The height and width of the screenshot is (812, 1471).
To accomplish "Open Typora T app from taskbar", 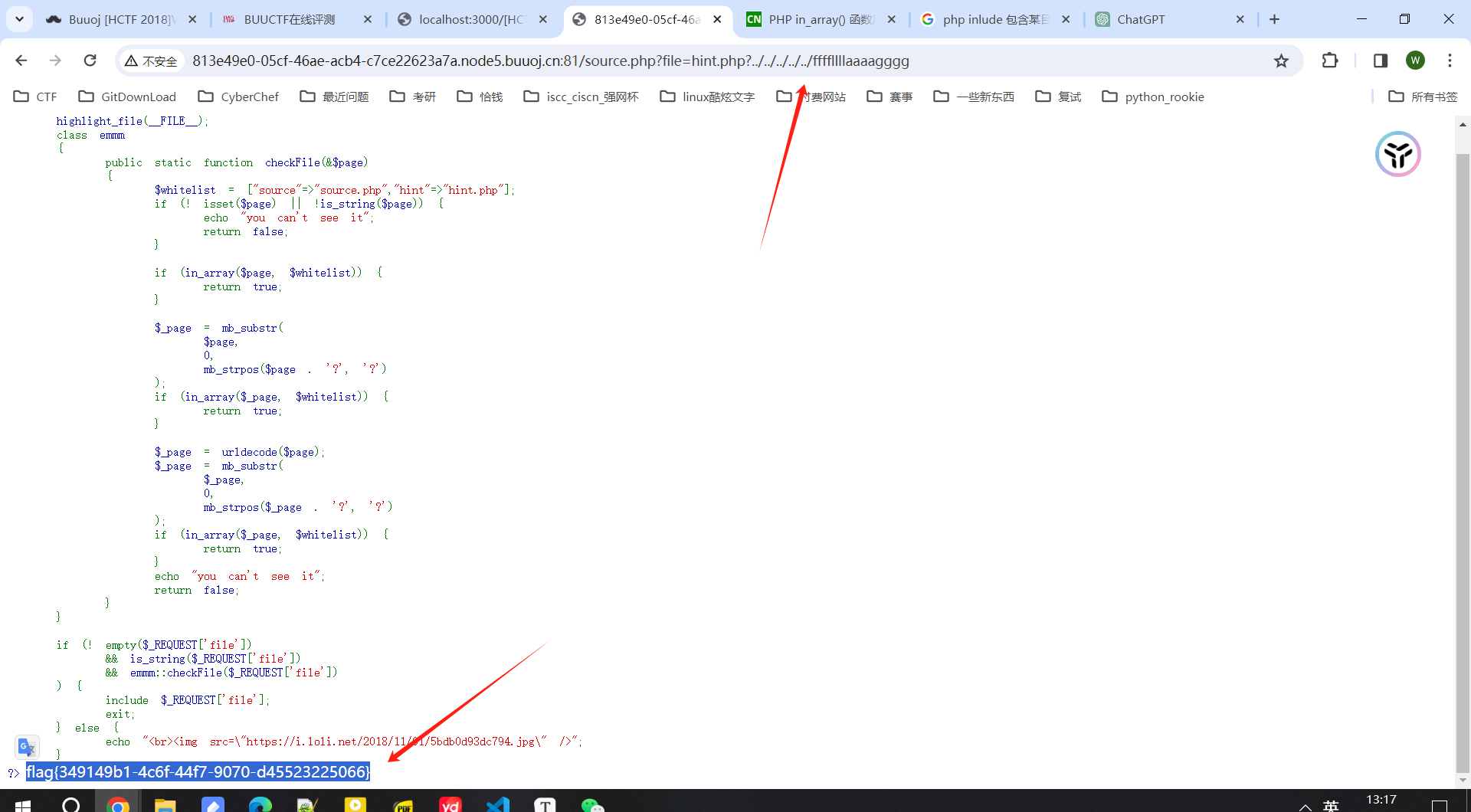I will (x=545, y=804).
